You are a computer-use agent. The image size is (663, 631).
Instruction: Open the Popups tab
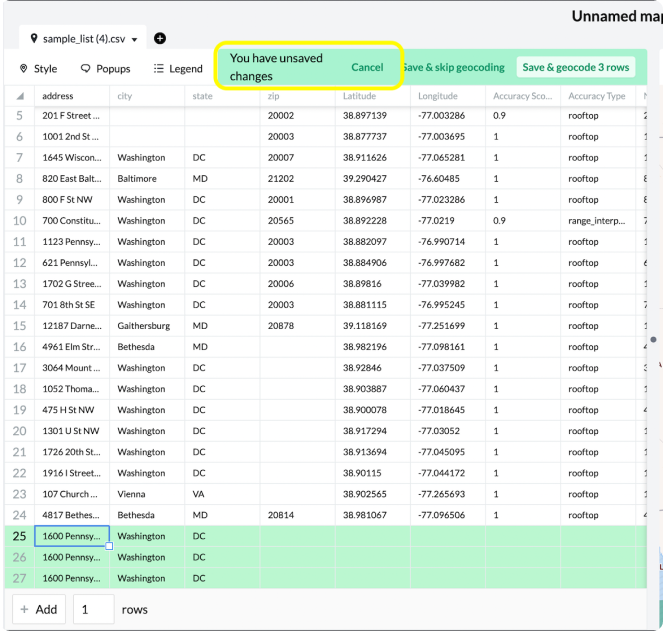pyautogui.click(x=105, y=69)
